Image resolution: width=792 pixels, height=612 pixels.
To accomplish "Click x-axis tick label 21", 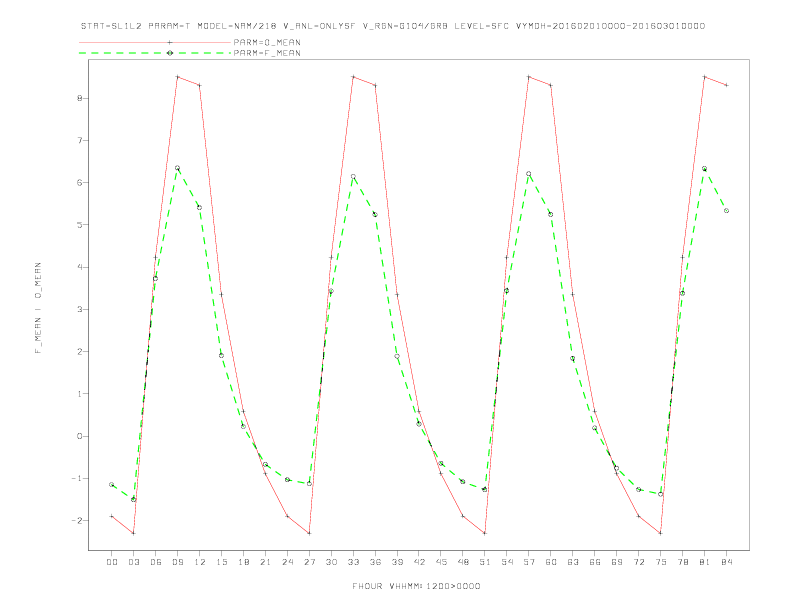I will 265,562.
